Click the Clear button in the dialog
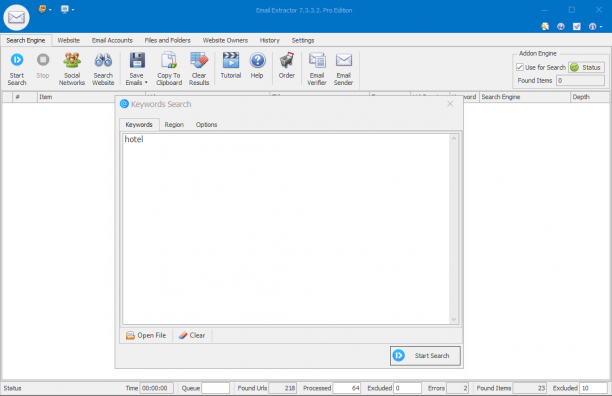612x396 pixels. pos(192,335)
